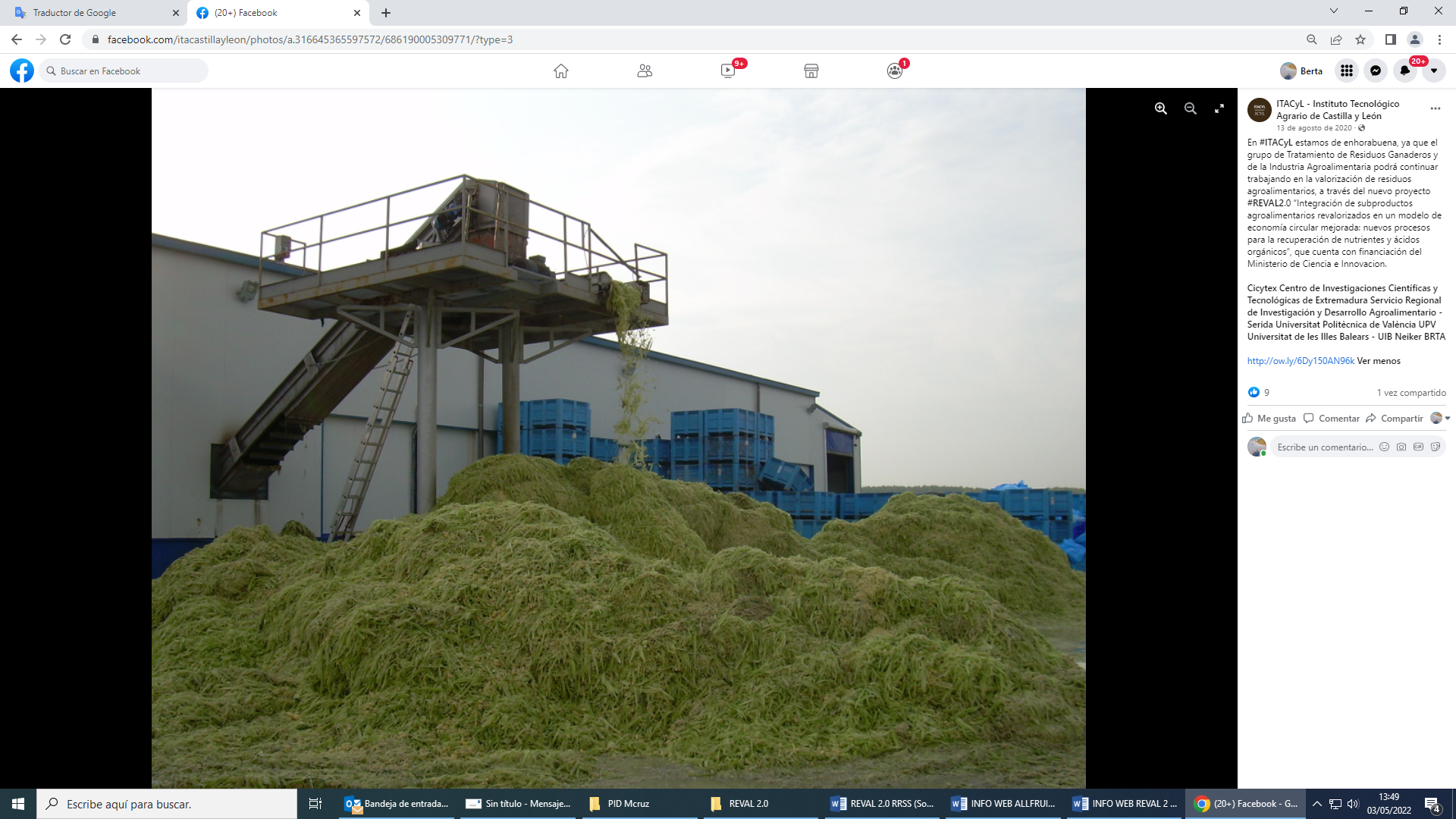Click Ver menos to collapse post text
This screenshot has height=819, width=1456.
tap(1379, 361)
